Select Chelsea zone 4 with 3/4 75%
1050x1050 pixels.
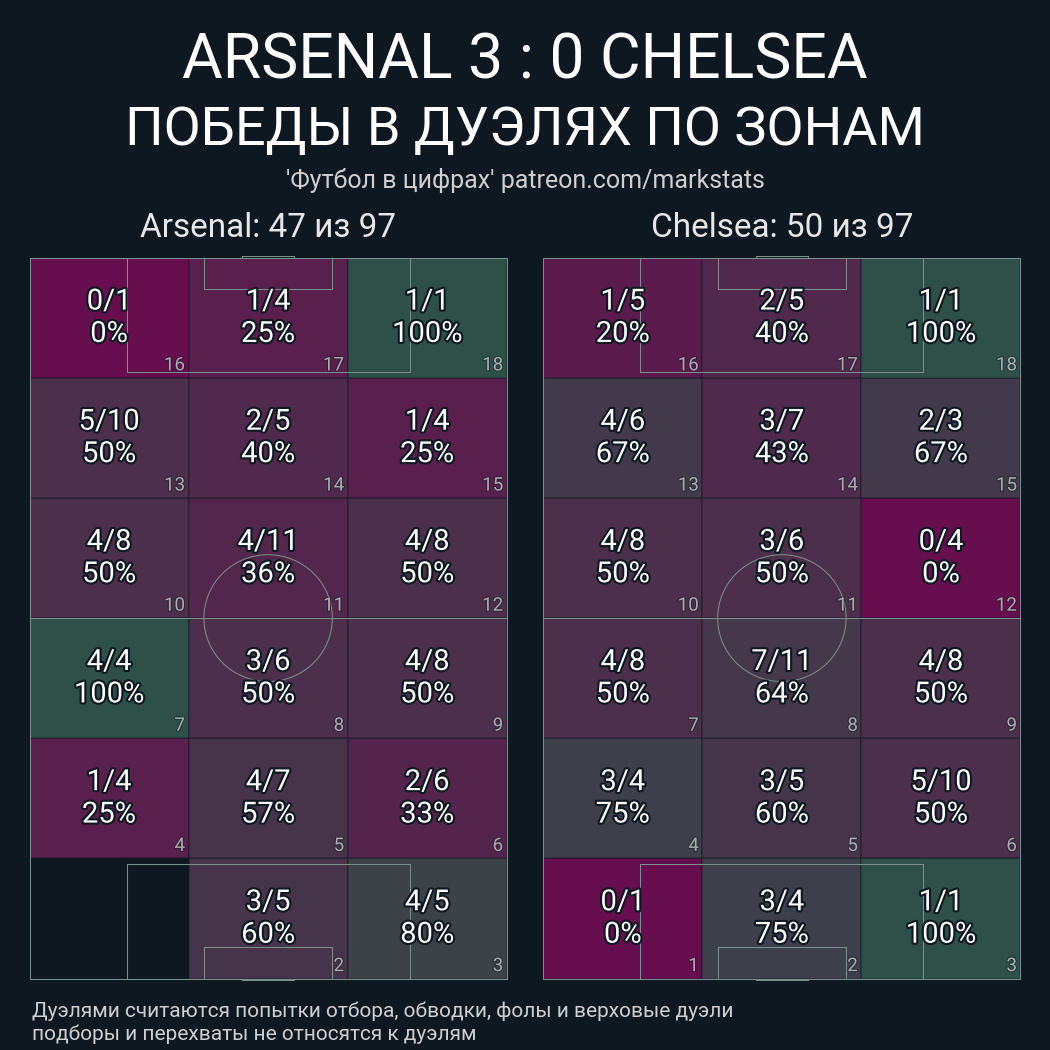(623, 798)
